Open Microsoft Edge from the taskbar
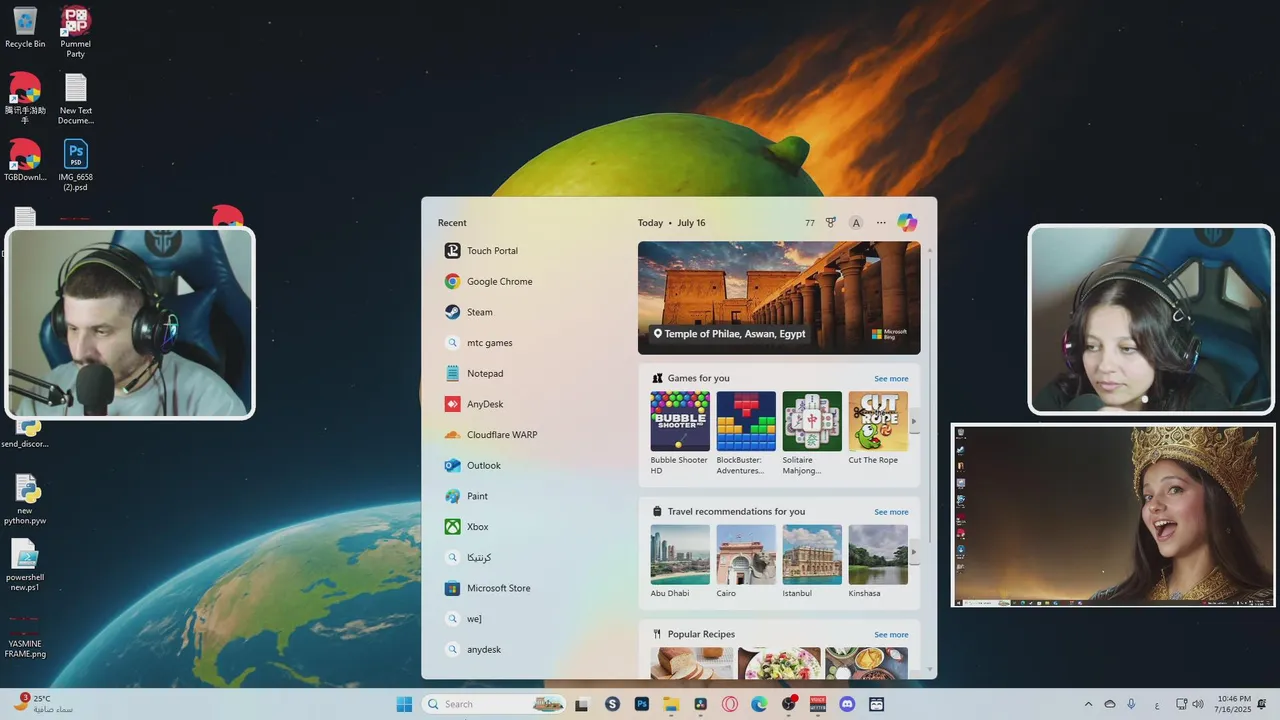Image resolution: width=1280 pixels, height=720 pixels. pos(759,704)
